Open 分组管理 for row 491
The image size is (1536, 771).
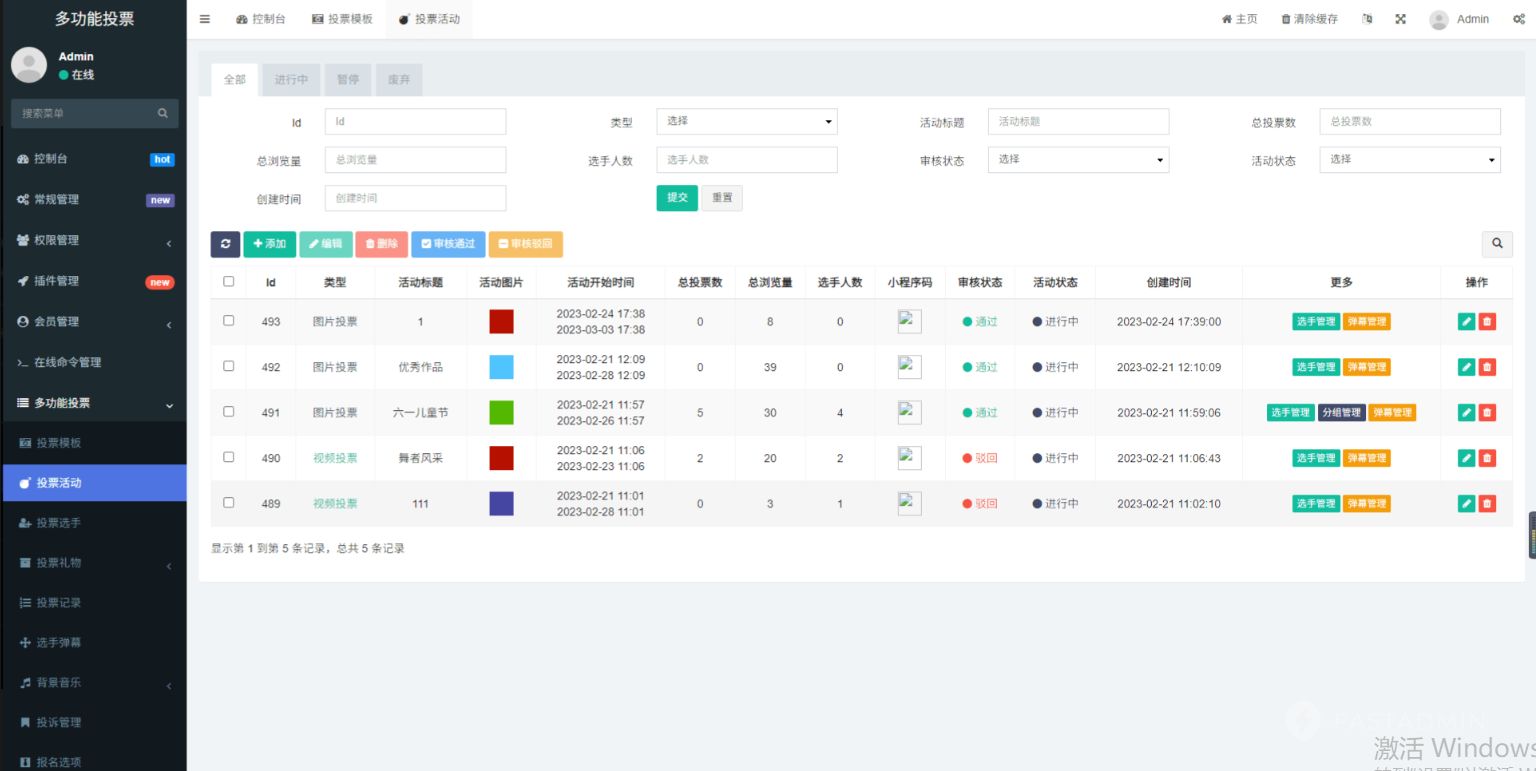(1341, 413)
